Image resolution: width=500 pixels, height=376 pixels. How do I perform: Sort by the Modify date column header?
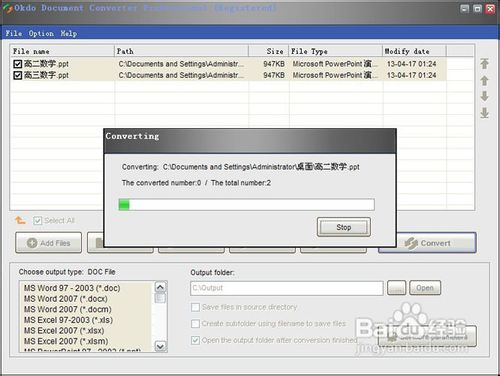414,51
